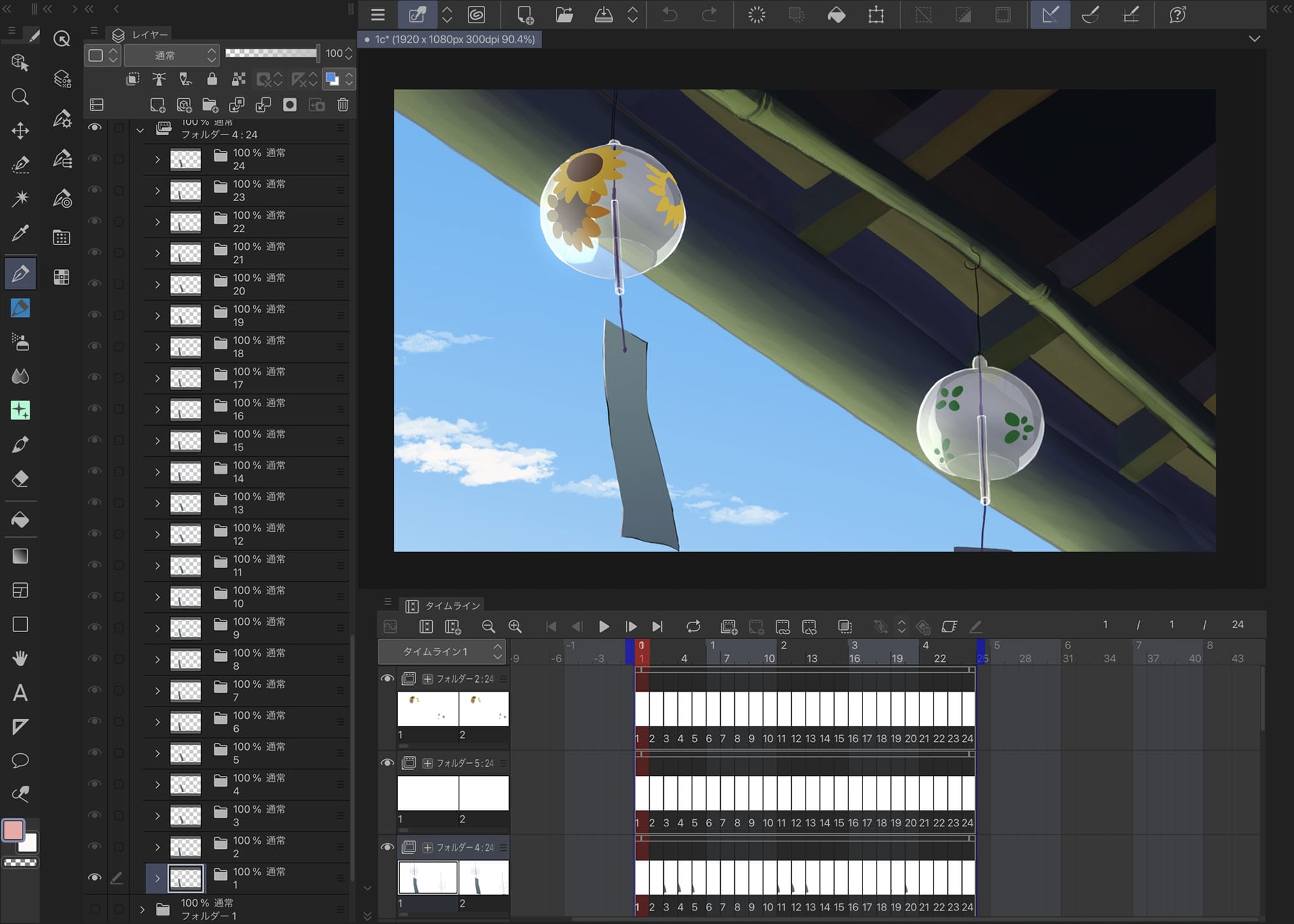Select the Text tool
The width and height of the screenshot is (1294, 924).
pos(20,693)
